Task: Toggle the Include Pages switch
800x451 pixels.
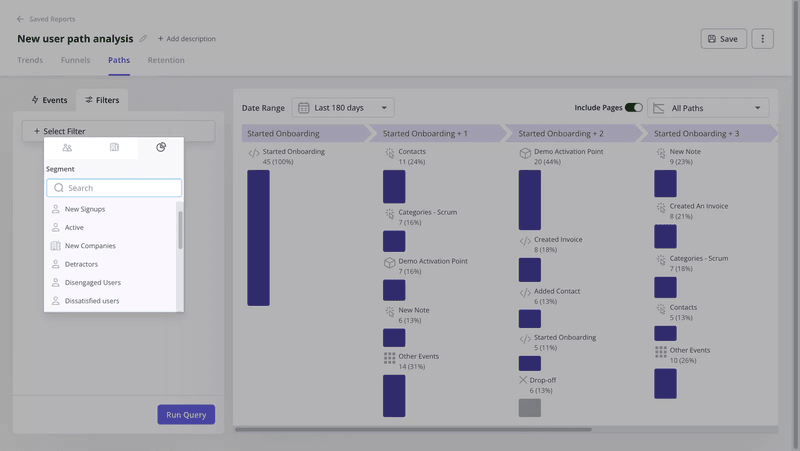Action: point(633,108)
